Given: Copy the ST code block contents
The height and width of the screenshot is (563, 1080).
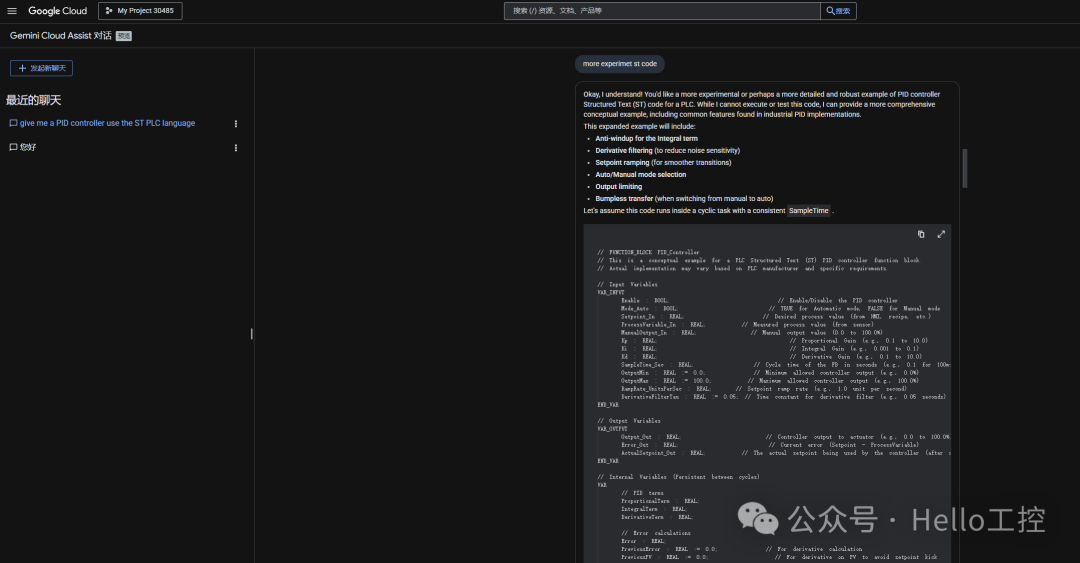Looking at the screenshot, I should click(921, 234).
